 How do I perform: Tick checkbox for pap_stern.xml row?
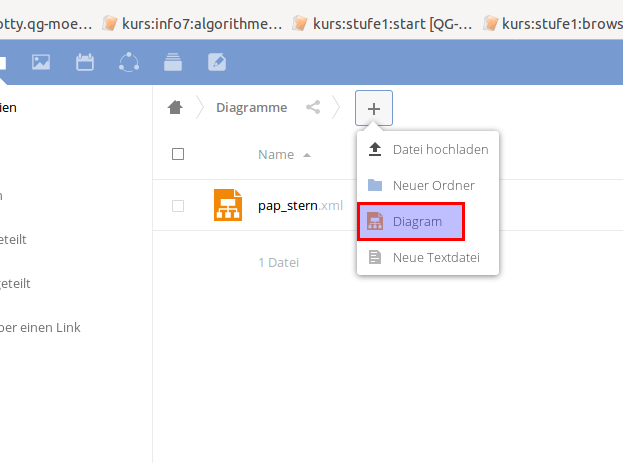point(178,206)
